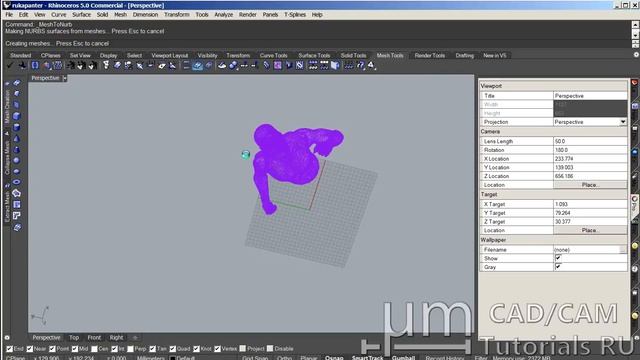Toggle the Wallpaper Show checkbox

click(x=558, y=258)
